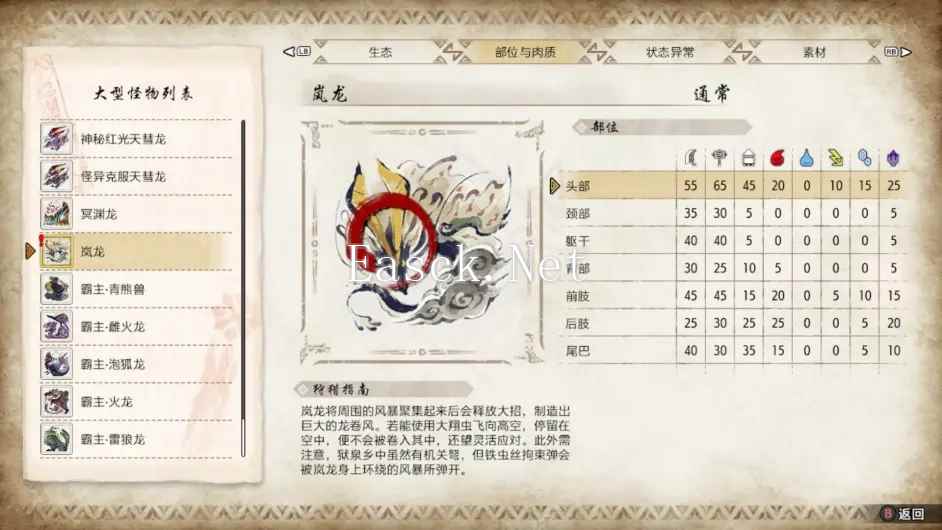This screenshot has height=530, width=942.
Task: Click the RB next tab arrow
Action: click(898, 52)
